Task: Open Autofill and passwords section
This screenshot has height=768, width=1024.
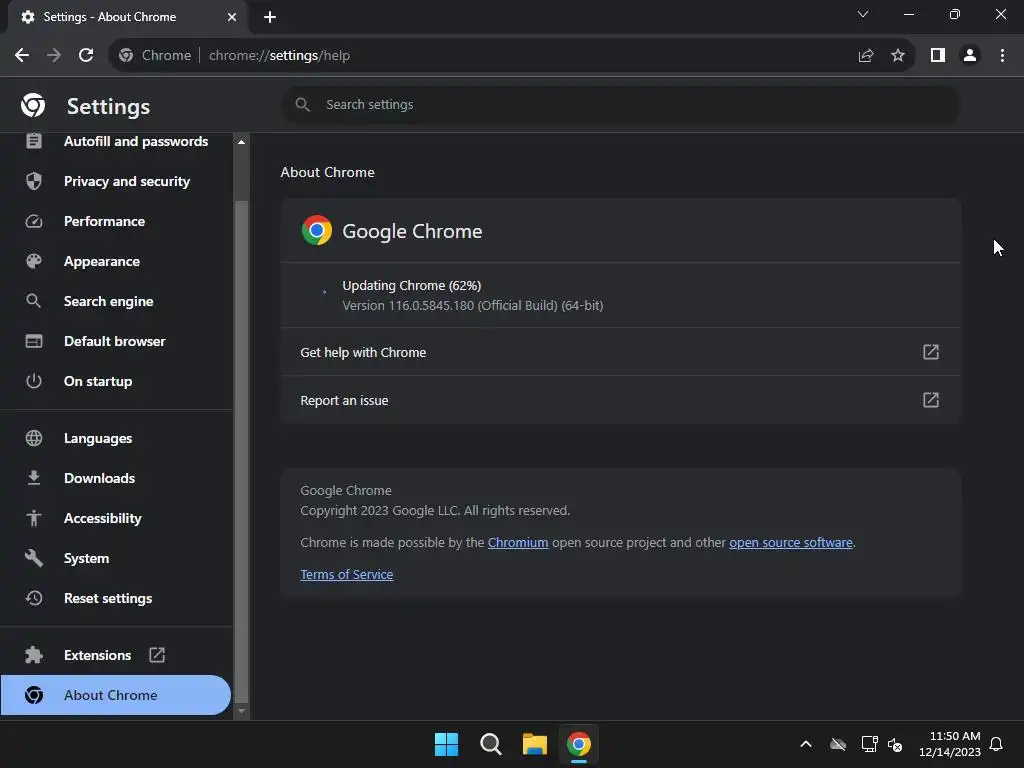Action: click(x=117, y=141)
